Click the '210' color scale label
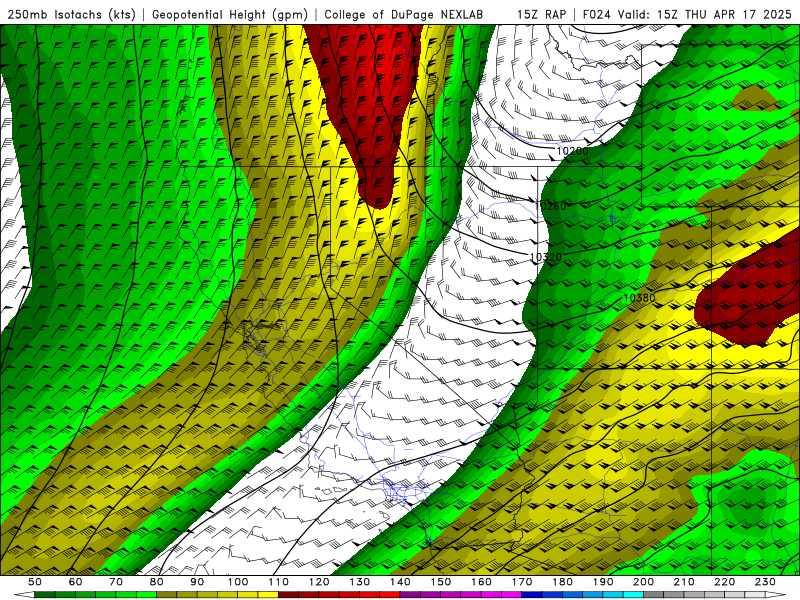The width and height of the screenshot is (800, 600). [x=684, y=582]
